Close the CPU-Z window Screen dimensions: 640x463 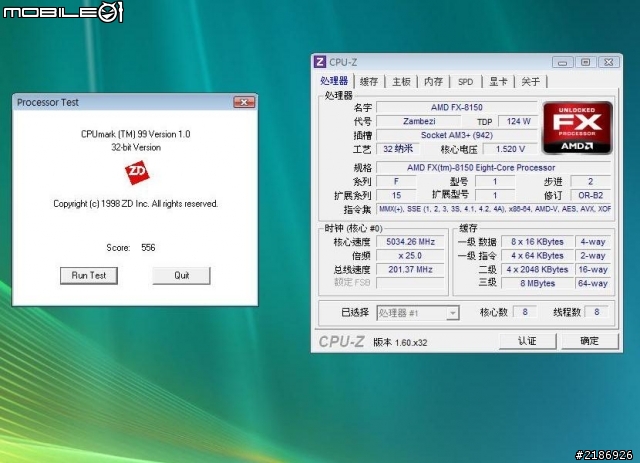tap(609, 62)
